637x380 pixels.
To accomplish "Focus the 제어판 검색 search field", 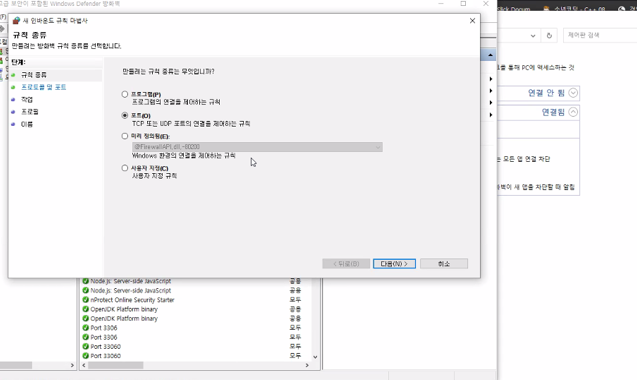I will (600, 35).
